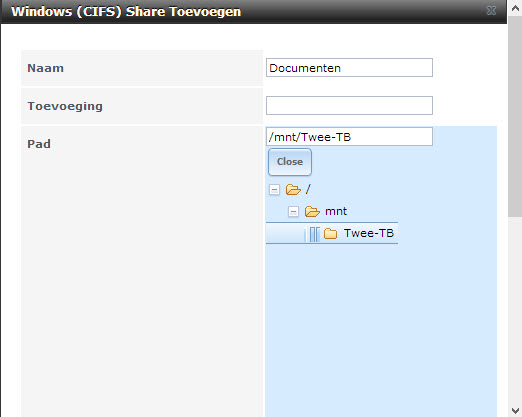Click the Windows (CIFS) Share Toevoegen title bar
The image size is (522, 417).
point(253,12)
